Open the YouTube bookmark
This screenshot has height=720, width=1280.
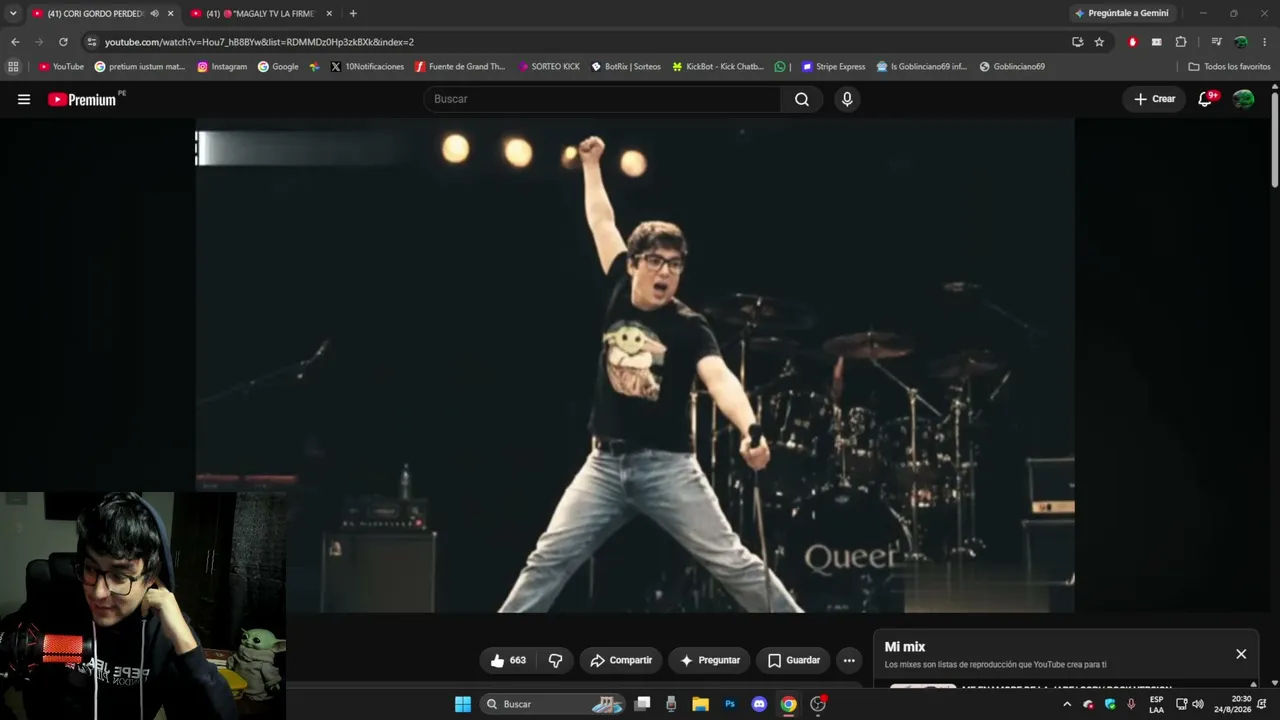[x=61, y=67]
